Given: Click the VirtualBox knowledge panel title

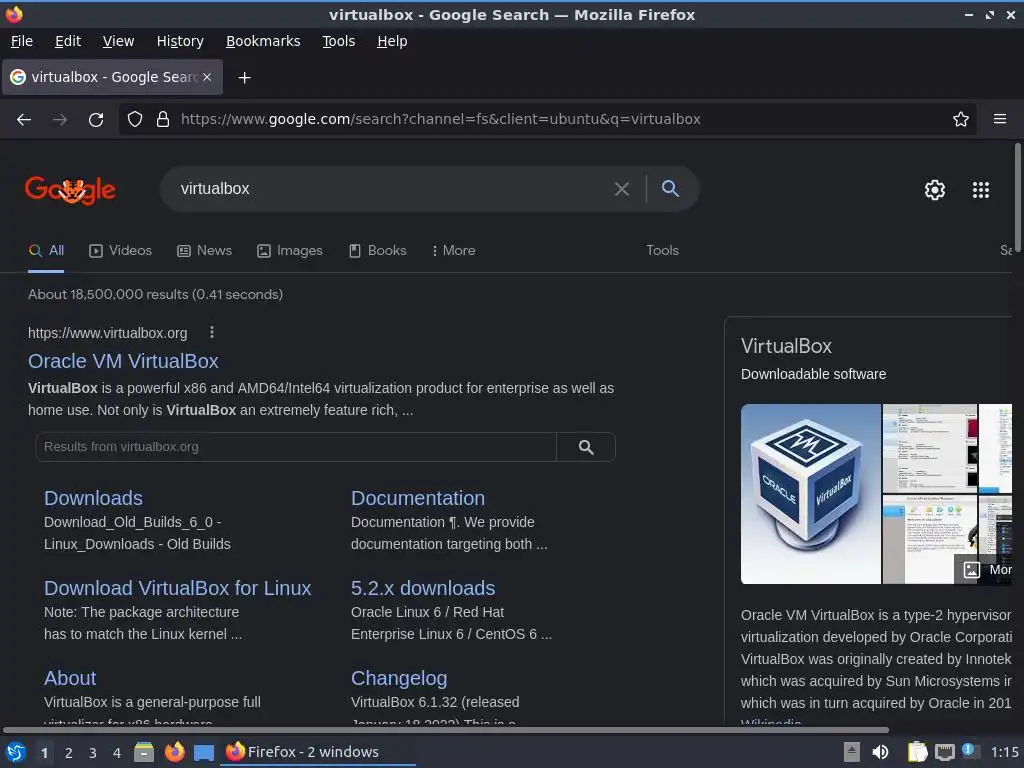Looking at the screenshot, I should [x=786, y=346].
